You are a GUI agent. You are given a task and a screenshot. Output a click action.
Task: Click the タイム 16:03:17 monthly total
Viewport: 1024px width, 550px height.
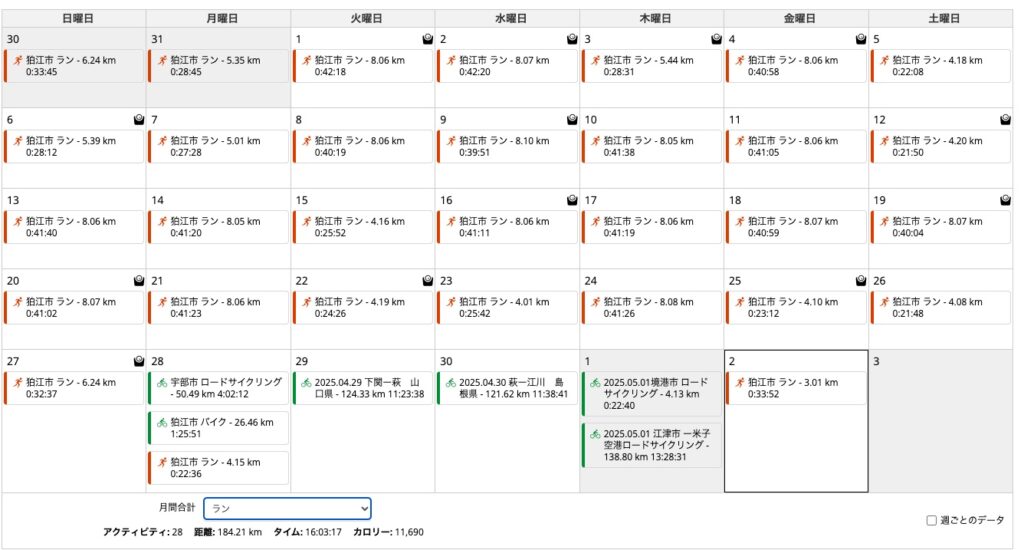pos(308,532)
